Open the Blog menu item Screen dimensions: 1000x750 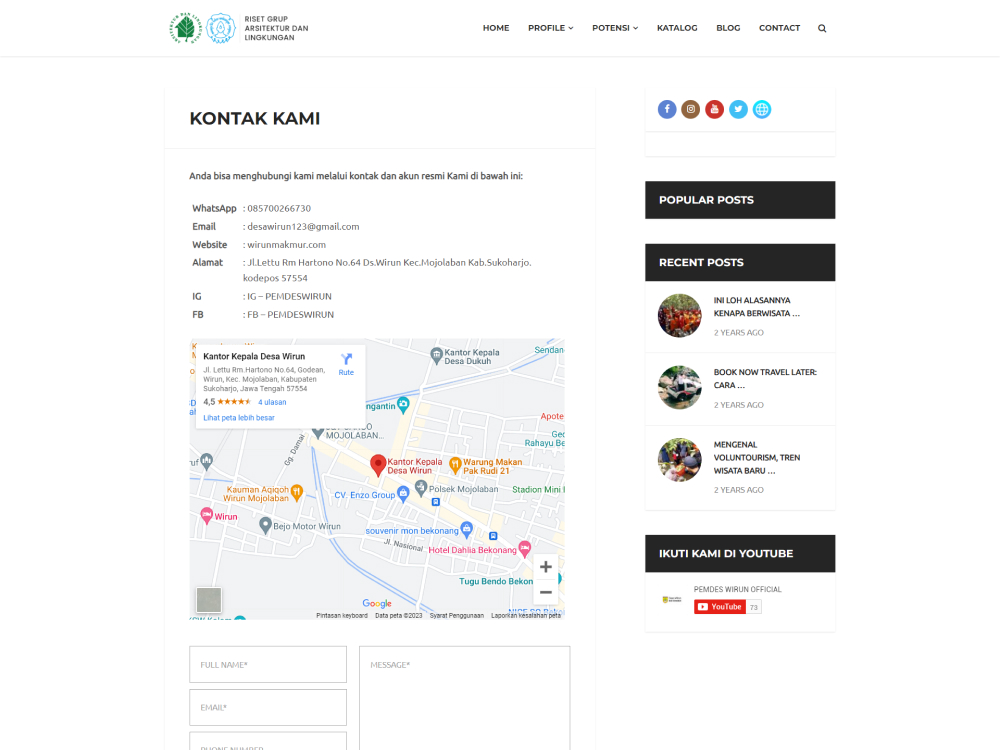728,28
